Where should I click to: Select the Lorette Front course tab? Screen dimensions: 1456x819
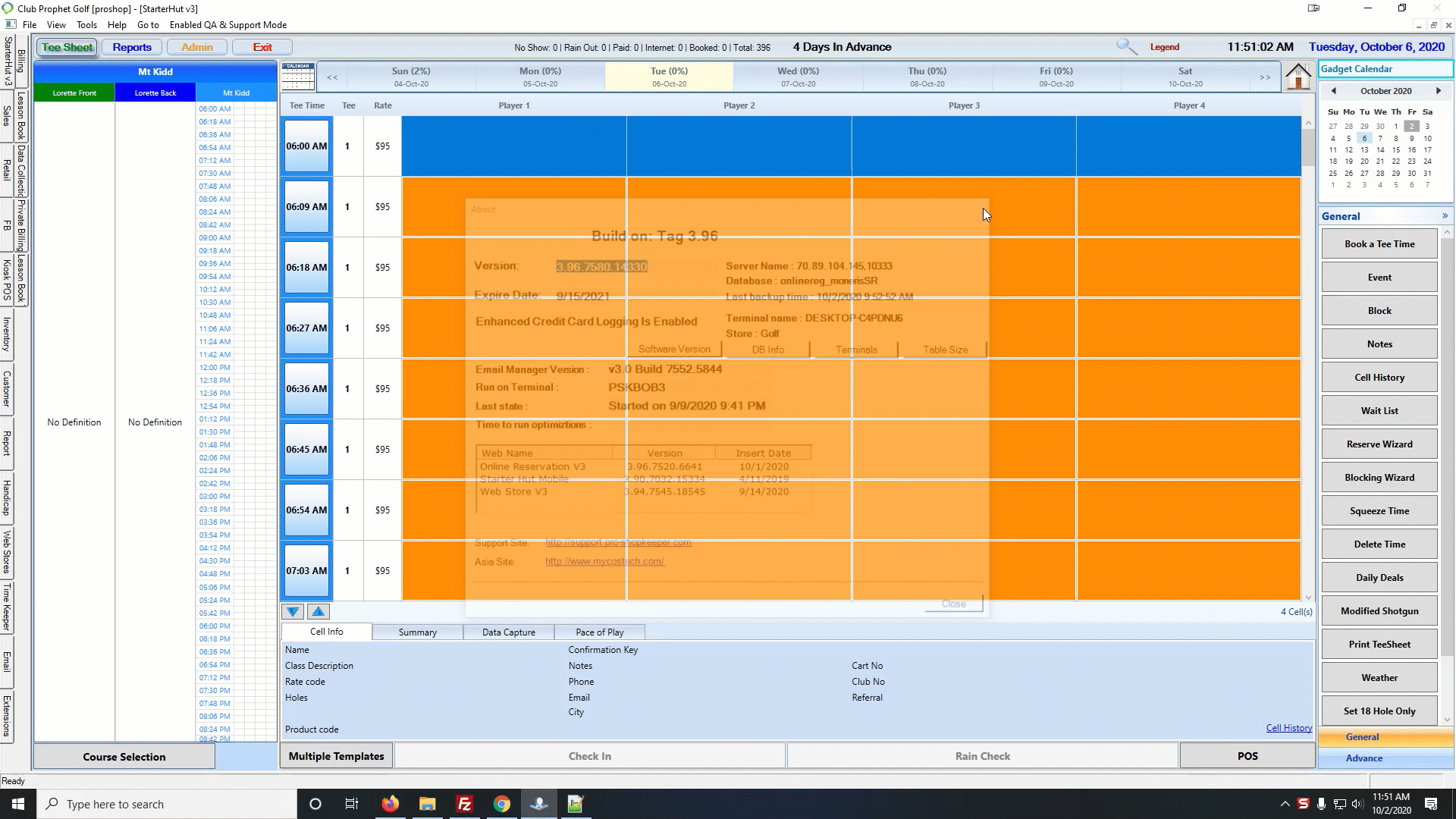pos(74,93)
